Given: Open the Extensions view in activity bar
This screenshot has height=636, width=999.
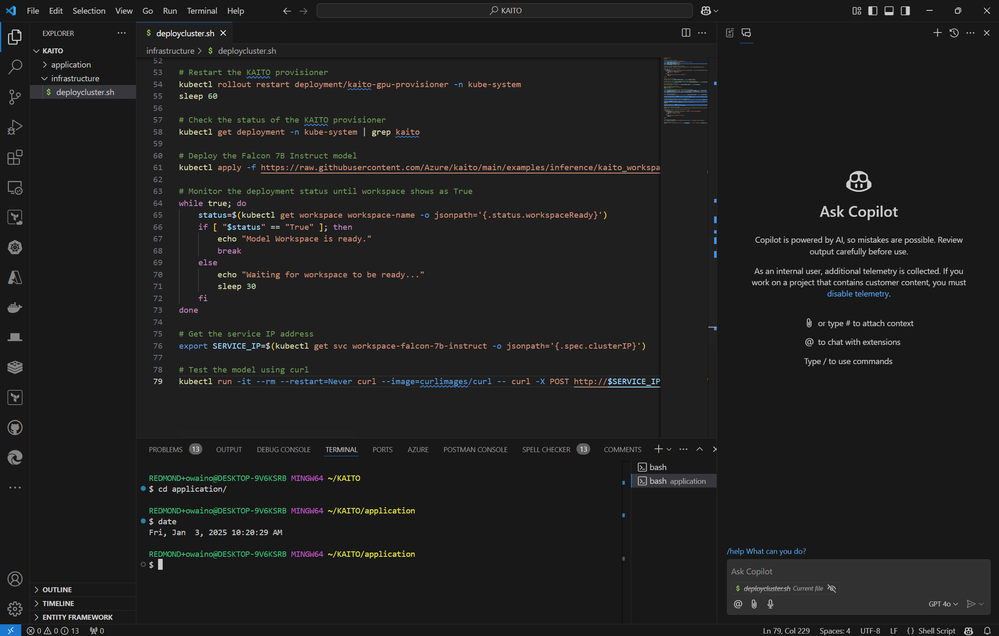Looking at the screenshot, I should coord(15,157).
